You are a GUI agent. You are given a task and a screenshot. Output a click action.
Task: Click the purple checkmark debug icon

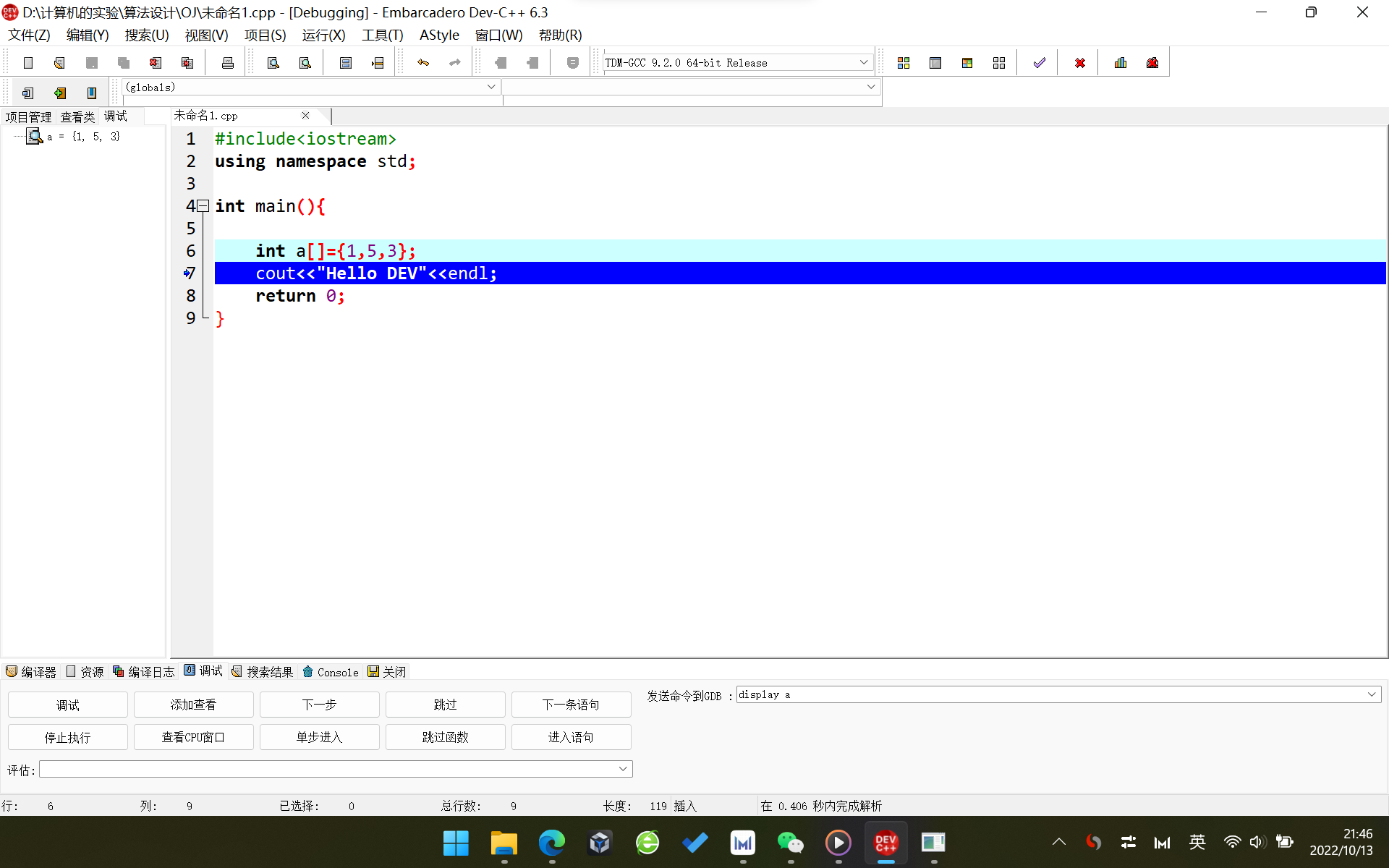point(1039,63)
